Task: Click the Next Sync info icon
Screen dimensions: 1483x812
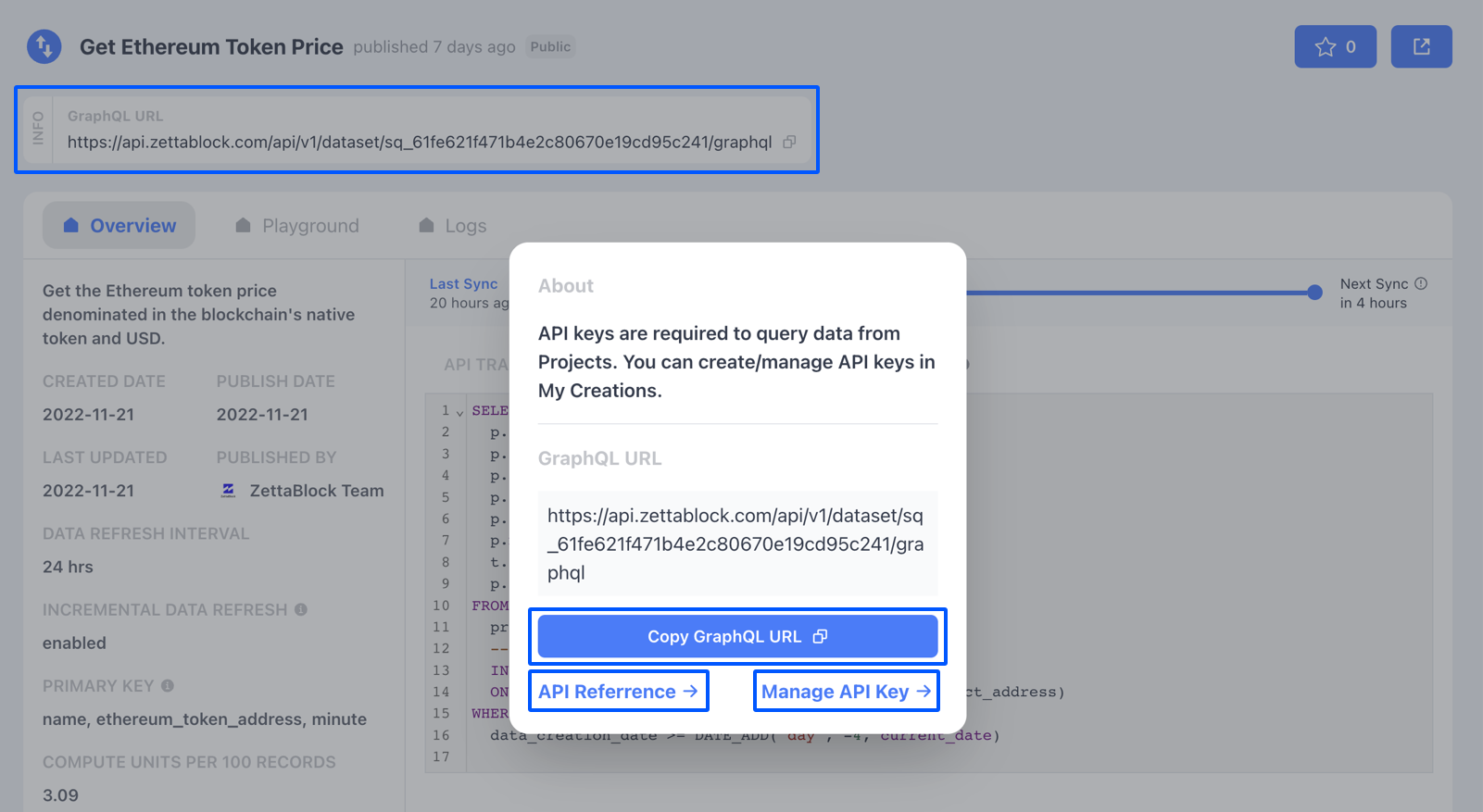Action: coord(1421,283)
